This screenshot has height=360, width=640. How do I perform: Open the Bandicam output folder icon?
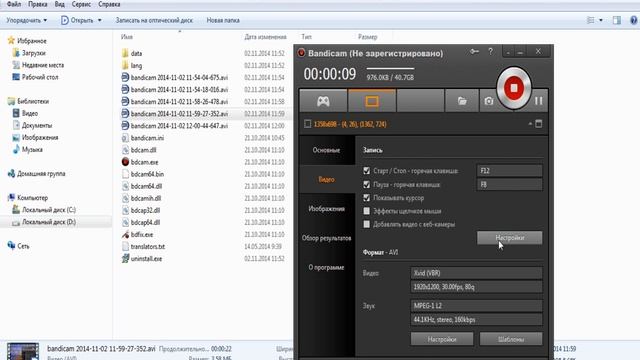pyautogui.click(x=462, y=101)
